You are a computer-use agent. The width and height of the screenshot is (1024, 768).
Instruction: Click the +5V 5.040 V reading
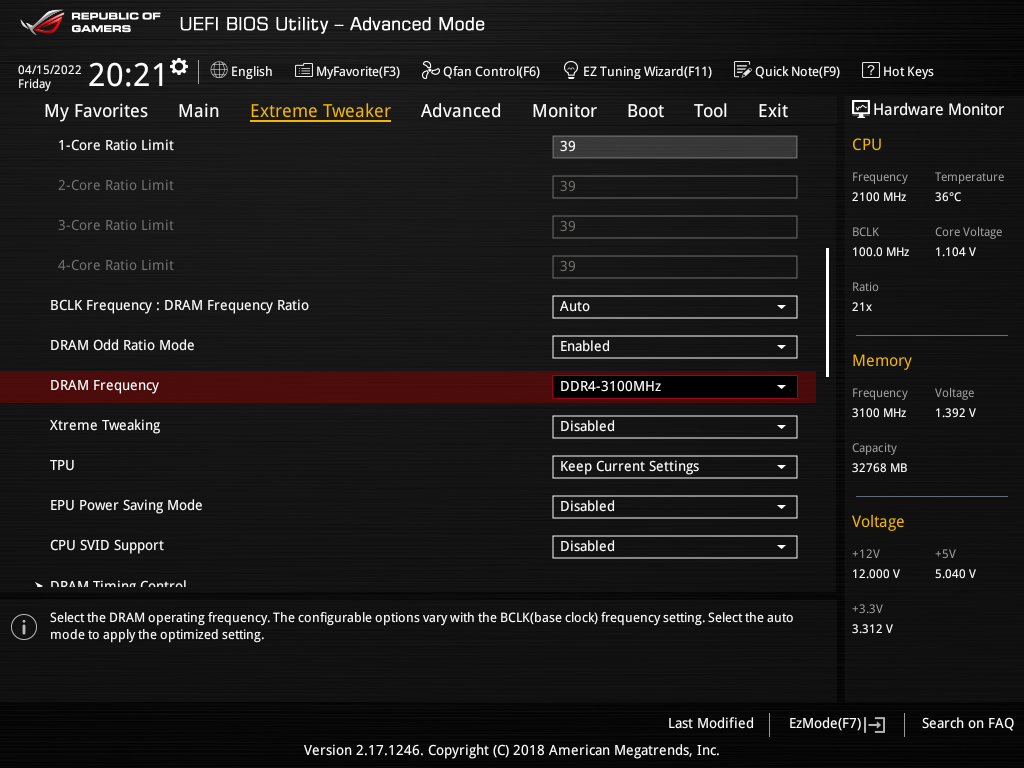click(x=955, y=573)
